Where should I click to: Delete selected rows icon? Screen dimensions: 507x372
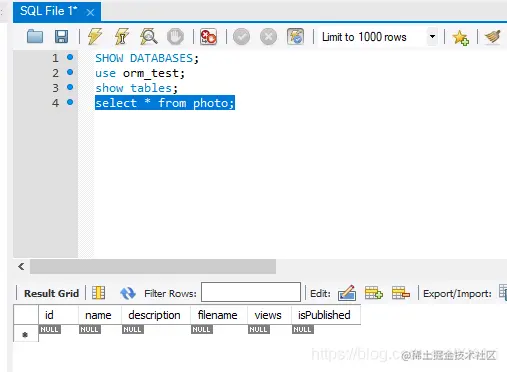[x=400, y=293]
